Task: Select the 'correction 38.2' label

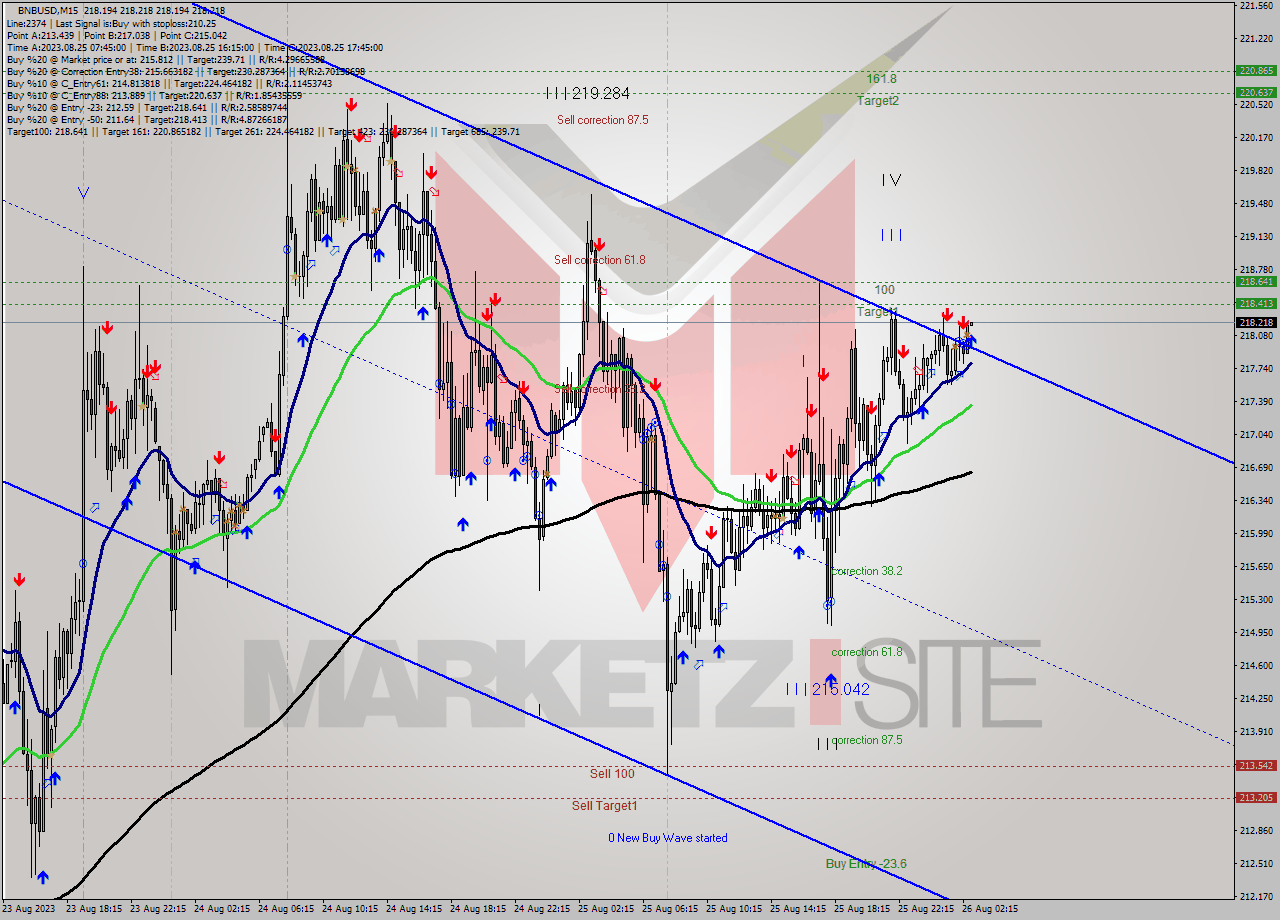Action: coord(867,571)
